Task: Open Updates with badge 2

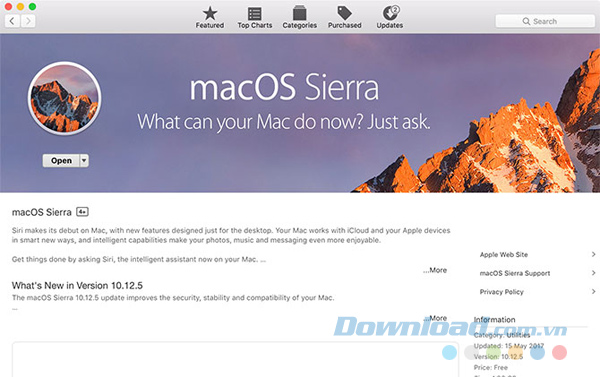Action: tap(390, 18)
